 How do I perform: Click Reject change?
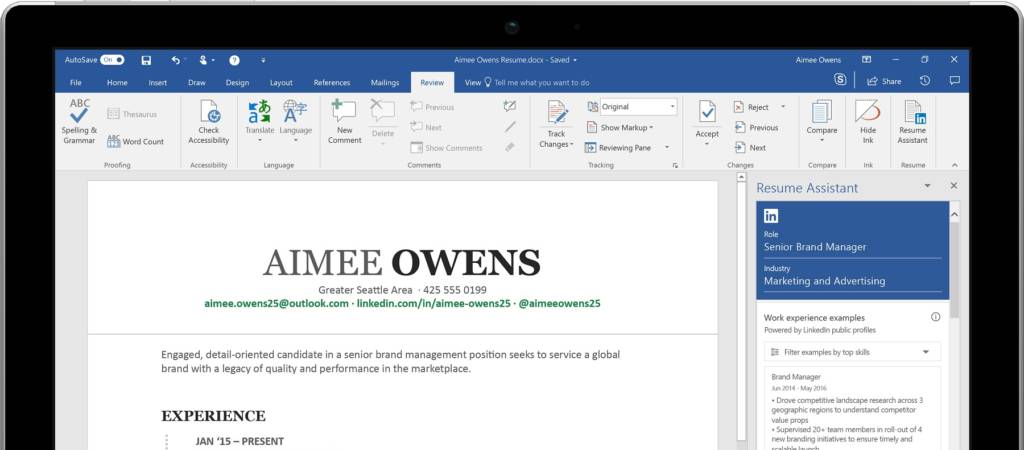pyautogui.click(x=751, y=107)
